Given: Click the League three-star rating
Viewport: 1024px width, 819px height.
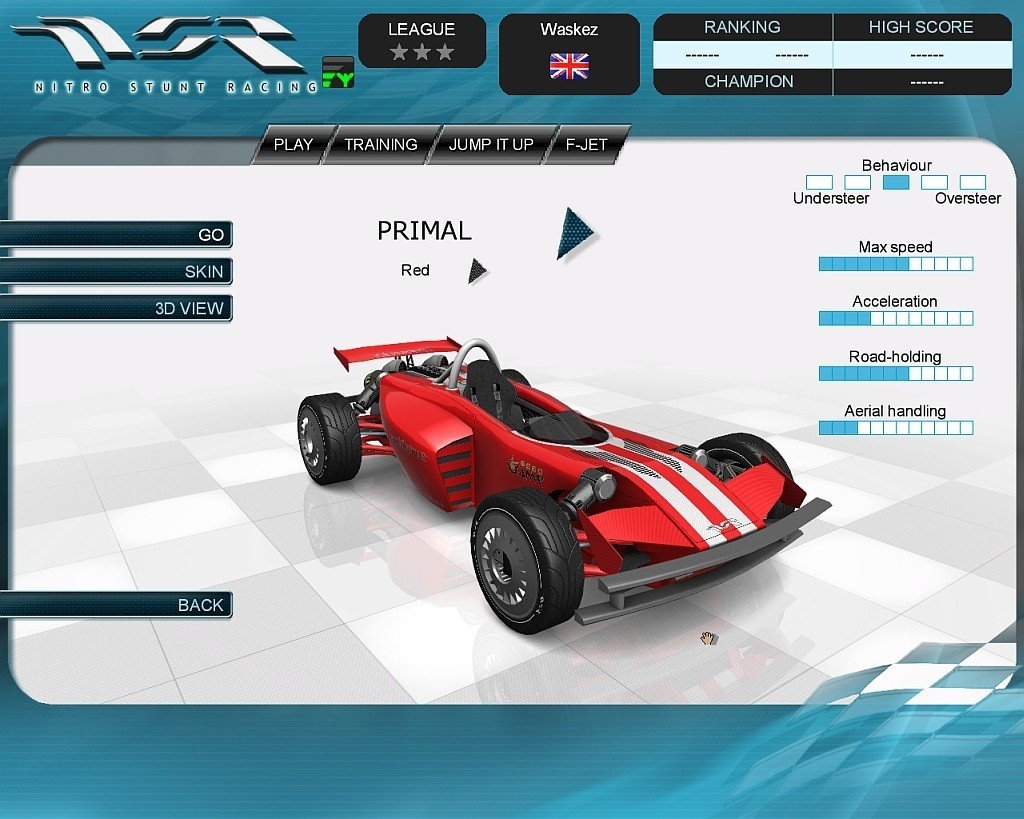Looking at the screenshot, I should 422,52.
